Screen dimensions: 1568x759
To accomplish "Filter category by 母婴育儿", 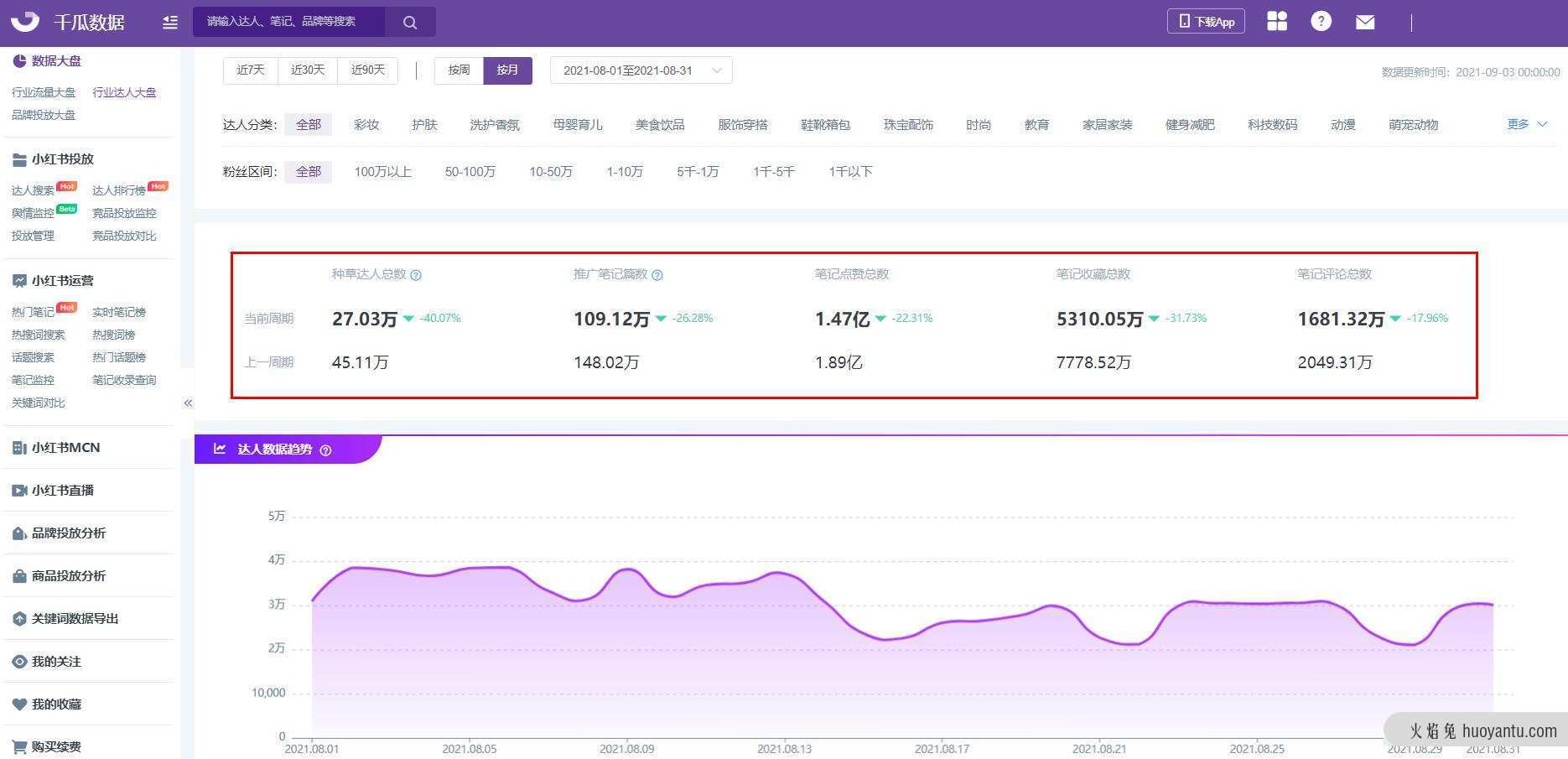I will [x=578, y=125].
